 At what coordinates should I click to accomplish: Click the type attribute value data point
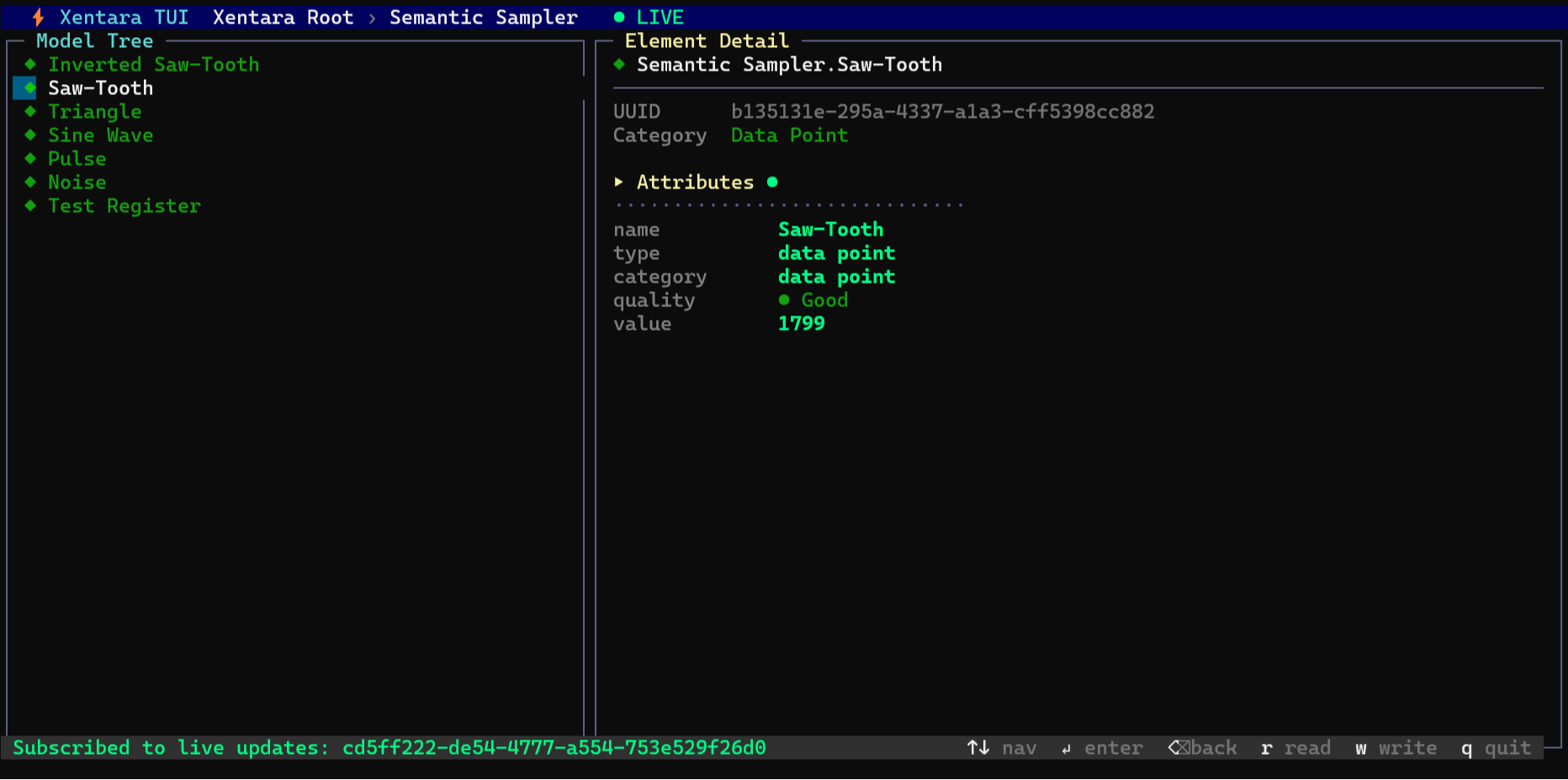click(x=837, y=252)
